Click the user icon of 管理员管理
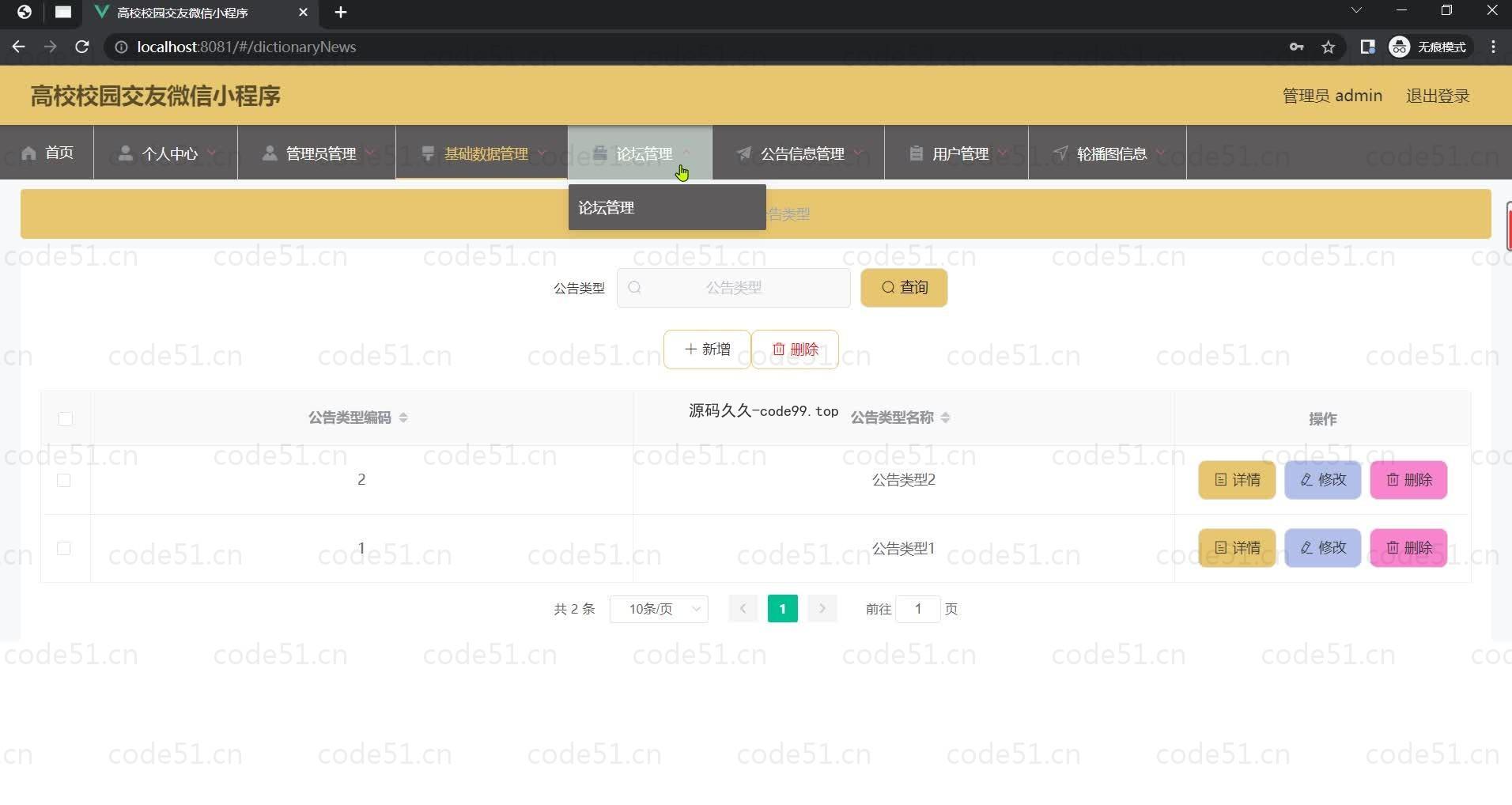This screenshot has height=805, width=1512. (x=270, y=153)
